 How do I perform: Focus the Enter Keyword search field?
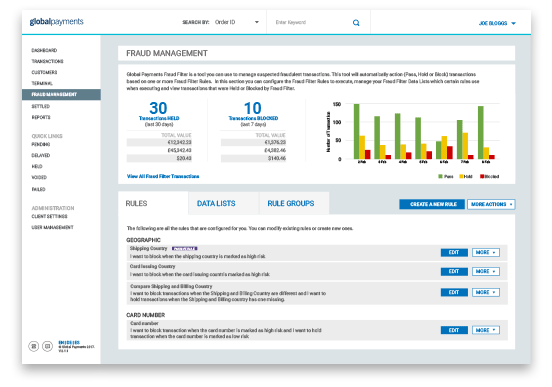pyautogui.click(x=310, y=23)
